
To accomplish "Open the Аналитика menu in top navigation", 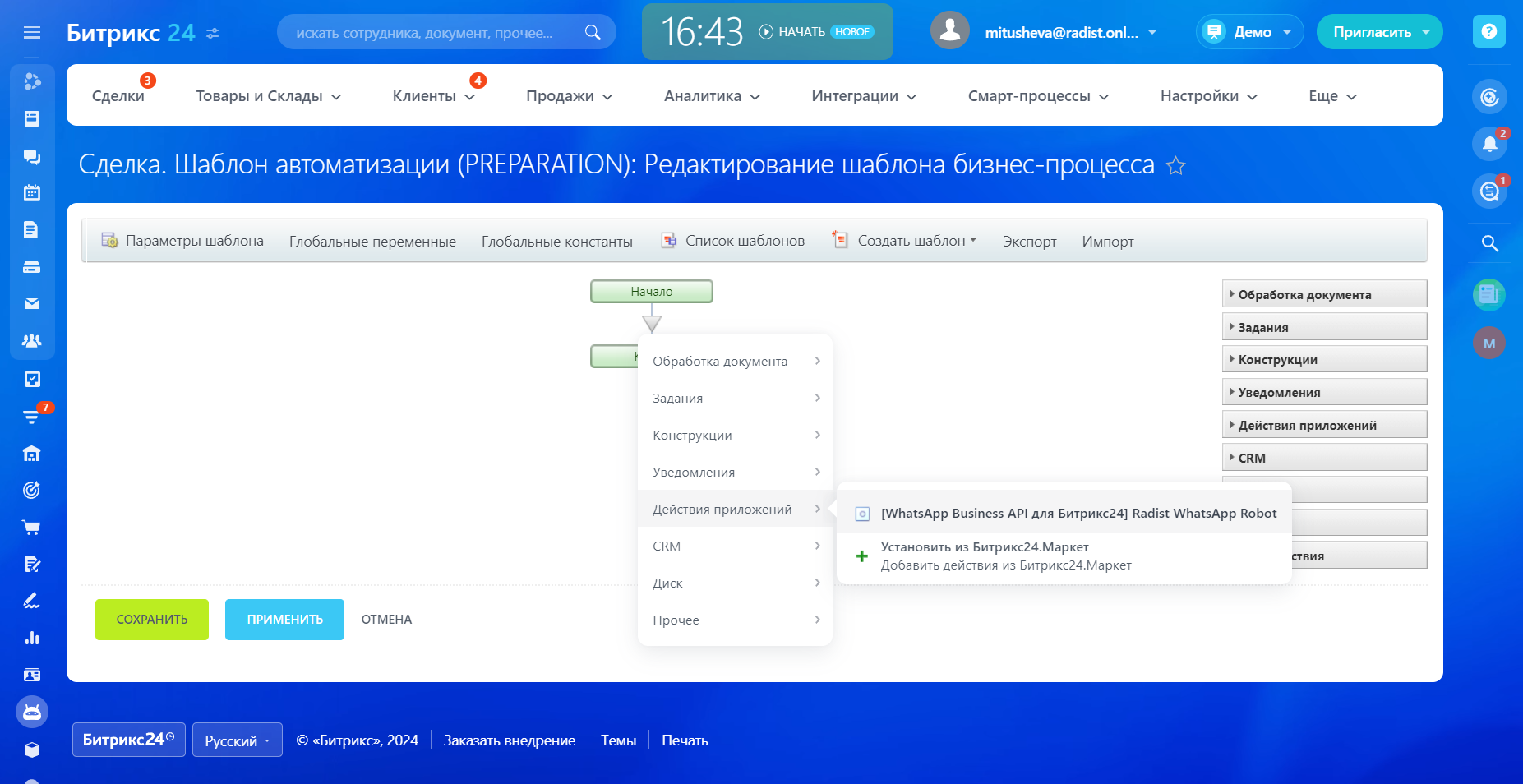I will pyautogui.click(x=711, y=96).
